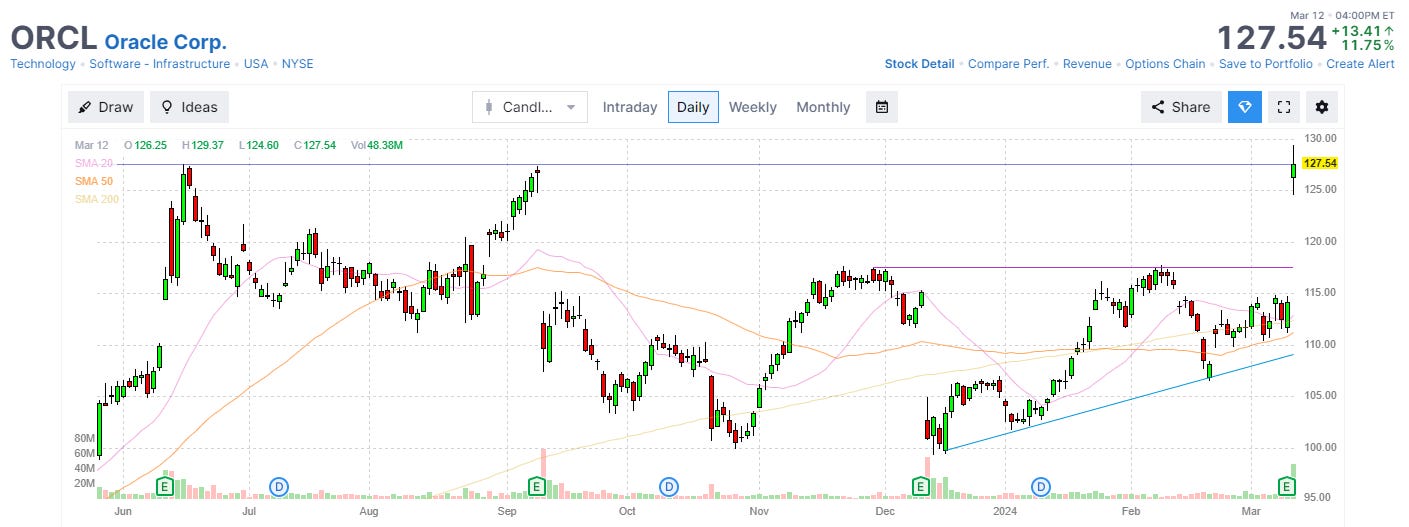Open the NYSE exchange link
Image resolution: width=1409 pixels, height=527 pixels.
297,64
